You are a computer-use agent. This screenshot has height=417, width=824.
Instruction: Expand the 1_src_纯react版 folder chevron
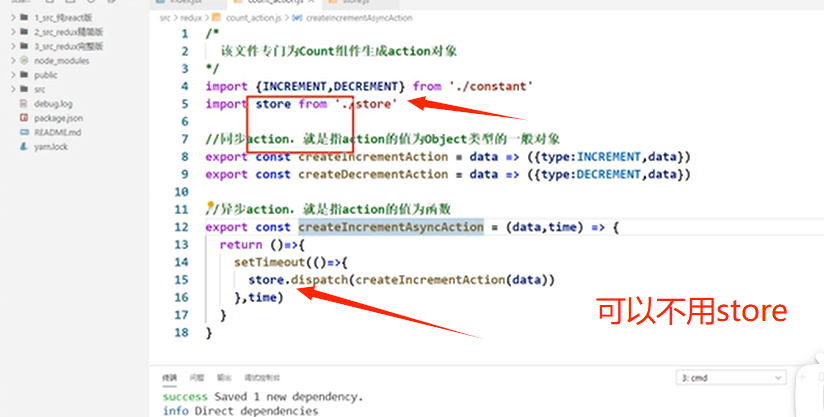[x=13, y=18]
